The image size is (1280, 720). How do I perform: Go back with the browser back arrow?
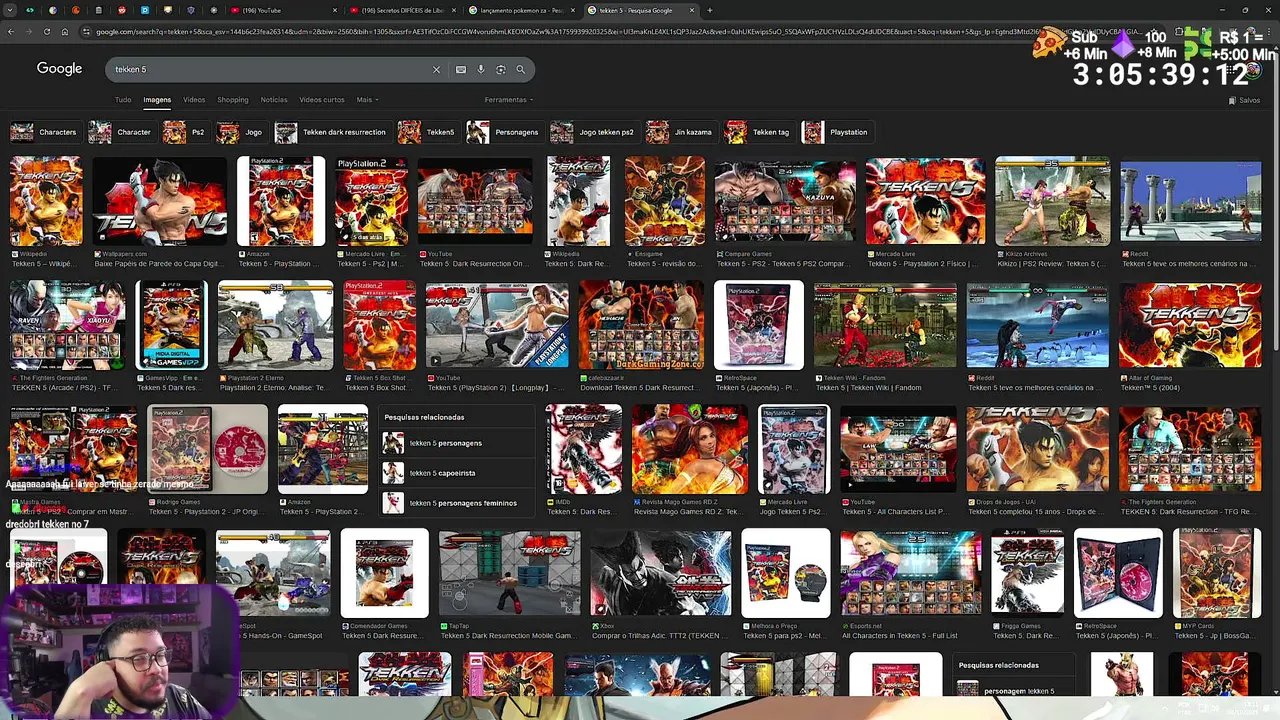click(x=10, y=32)
